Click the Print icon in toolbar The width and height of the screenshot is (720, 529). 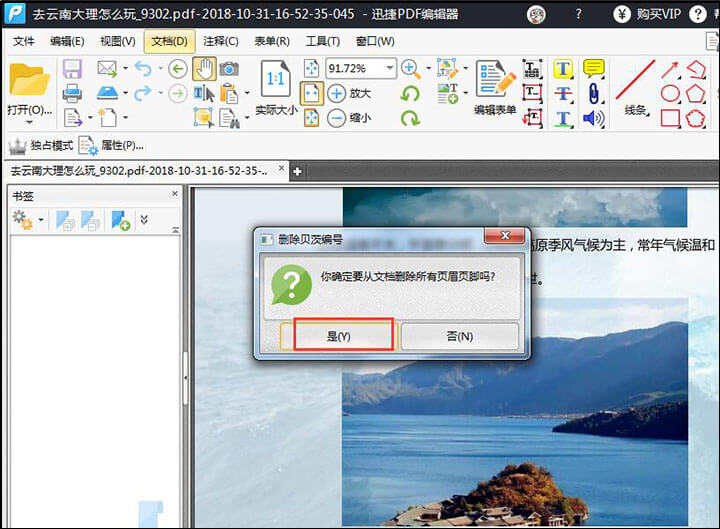point(72,93)
